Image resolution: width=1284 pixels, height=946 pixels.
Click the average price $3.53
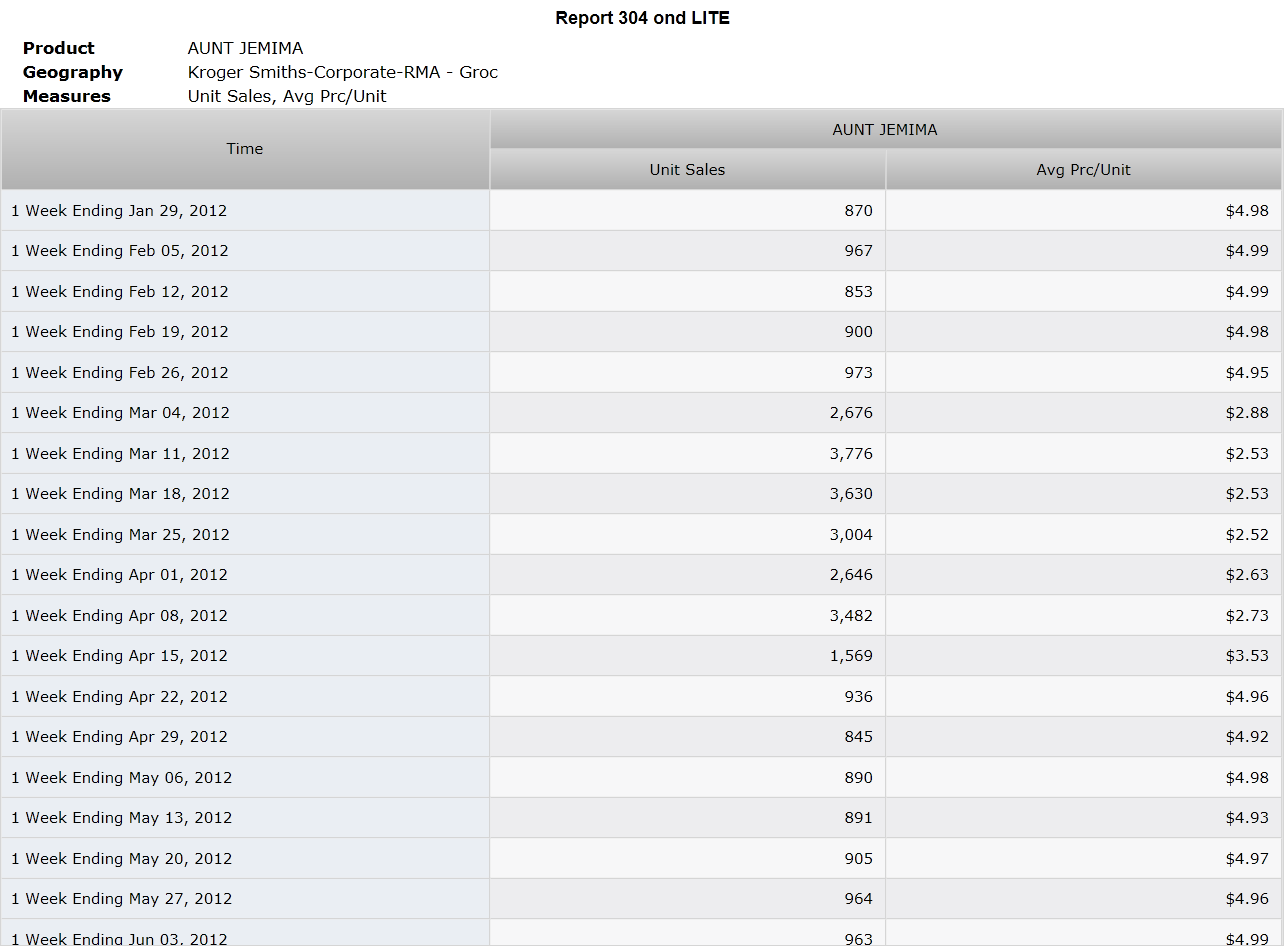(x=1247, y=656)
